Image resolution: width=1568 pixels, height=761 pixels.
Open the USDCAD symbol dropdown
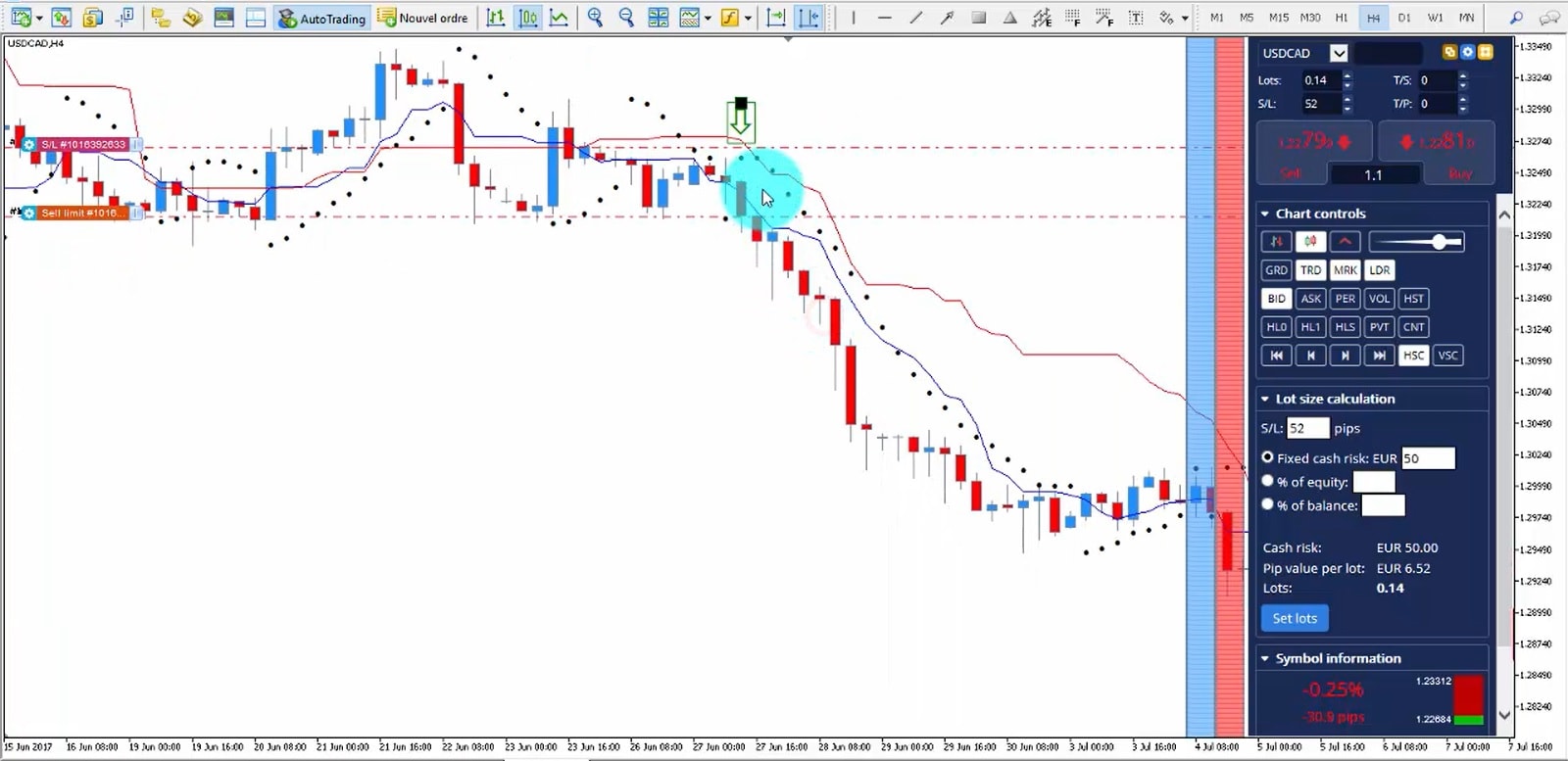coord(1339,53)
